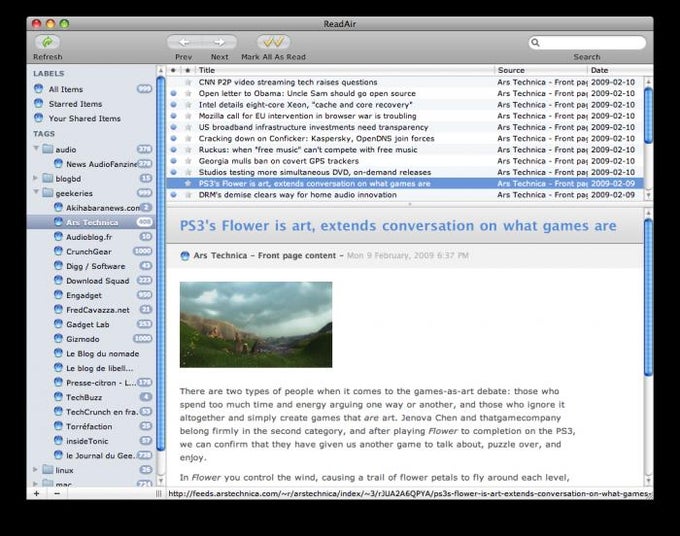Viewport: 680px width, 536px height.
Task: Collapse the geekeries tag folder
Action: pos(36,193)
